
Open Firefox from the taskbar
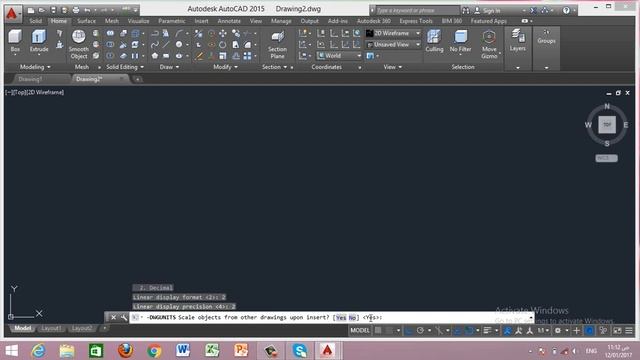click(125, 351)
